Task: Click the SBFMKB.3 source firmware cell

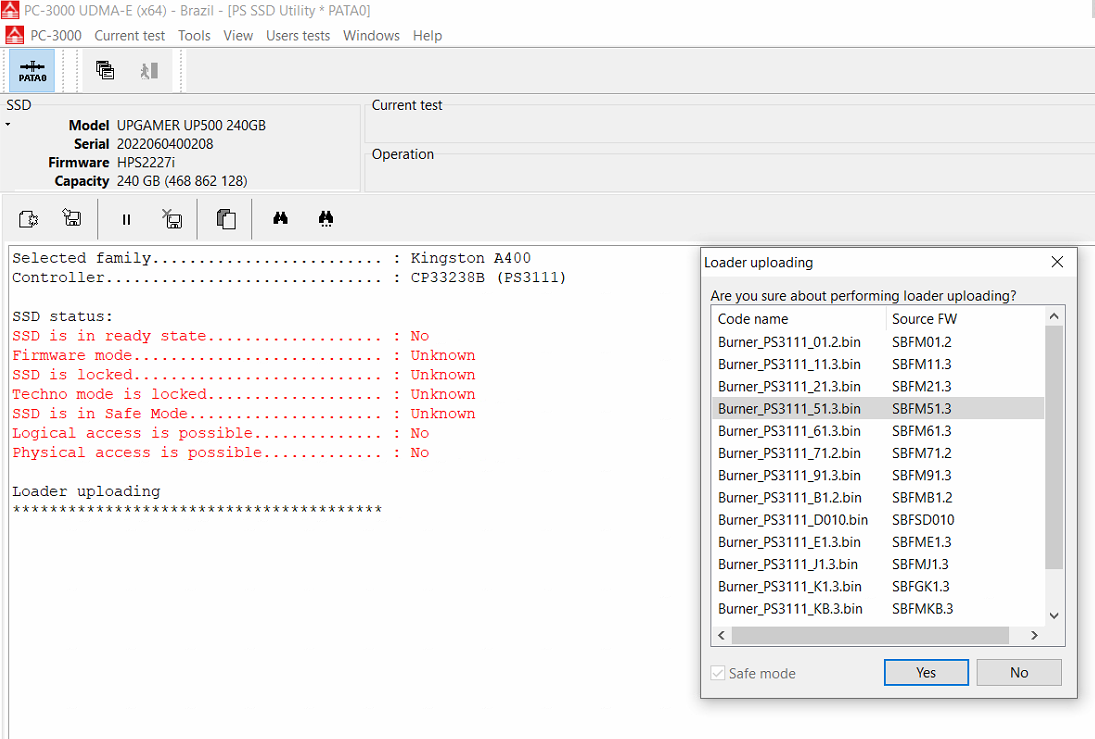Action: pyautogui.click(x=923, y=609)
